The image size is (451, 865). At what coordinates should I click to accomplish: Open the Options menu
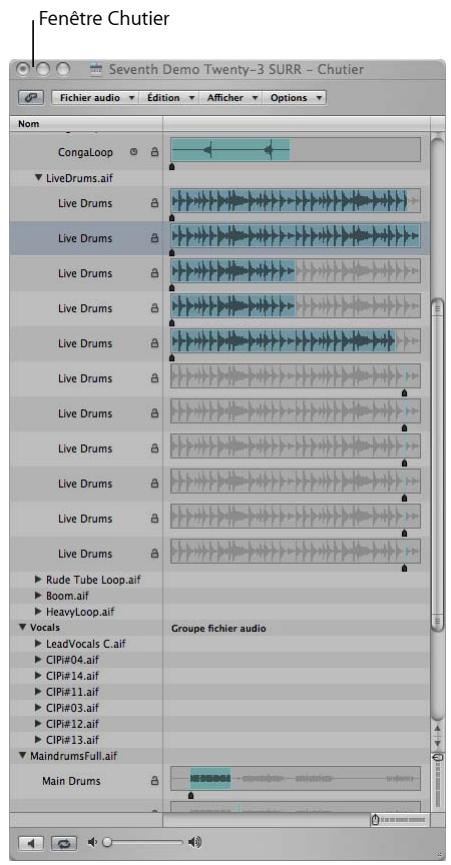click(294, 98)
